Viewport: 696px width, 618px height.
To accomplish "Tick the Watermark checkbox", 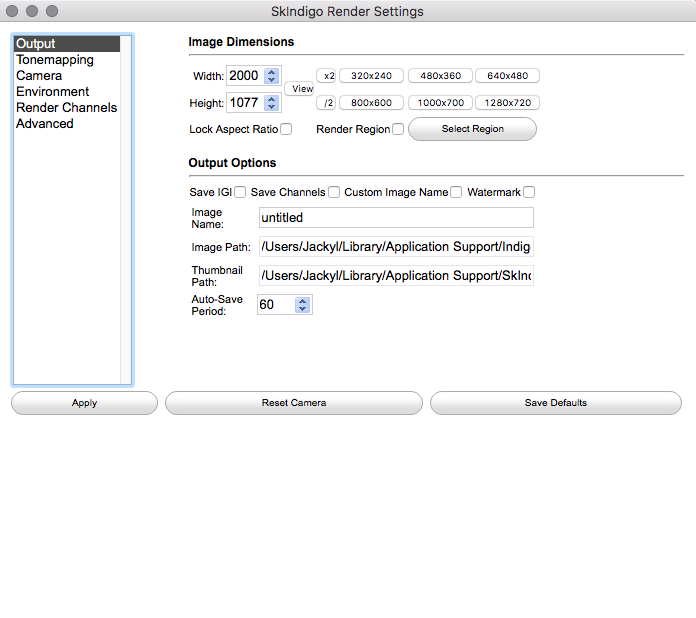I will (x=529, y=192).
